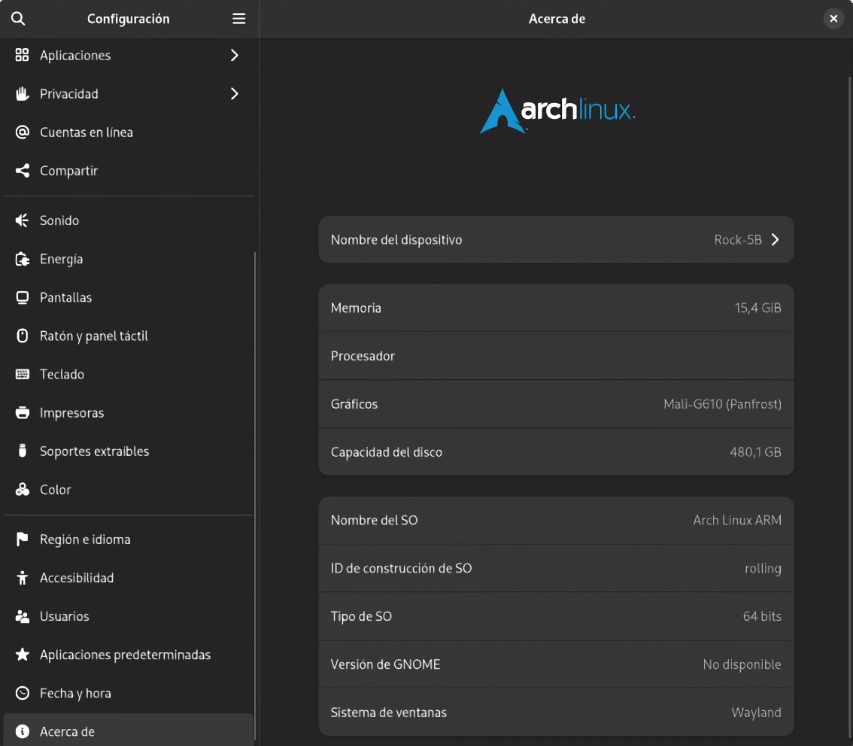This screenshot has width=853, height=746.
Task: Open Fecha y hora settings
Action: coord(128,693)
